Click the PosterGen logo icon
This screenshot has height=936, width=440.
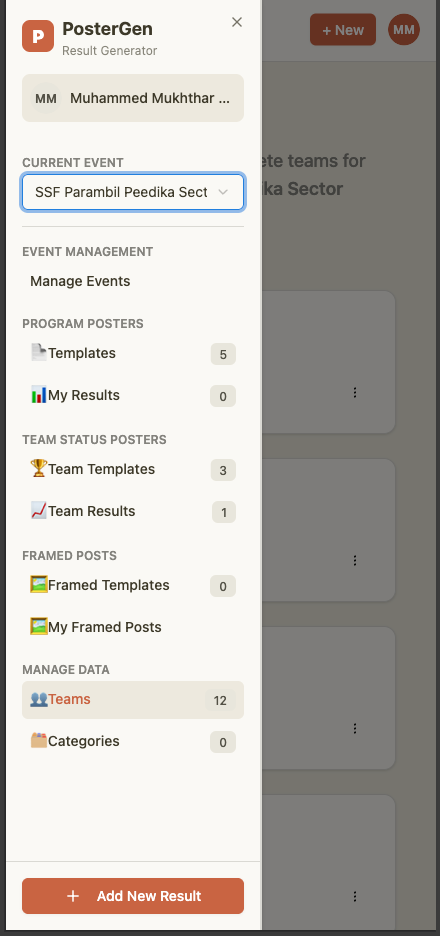(x=38, y=36)
